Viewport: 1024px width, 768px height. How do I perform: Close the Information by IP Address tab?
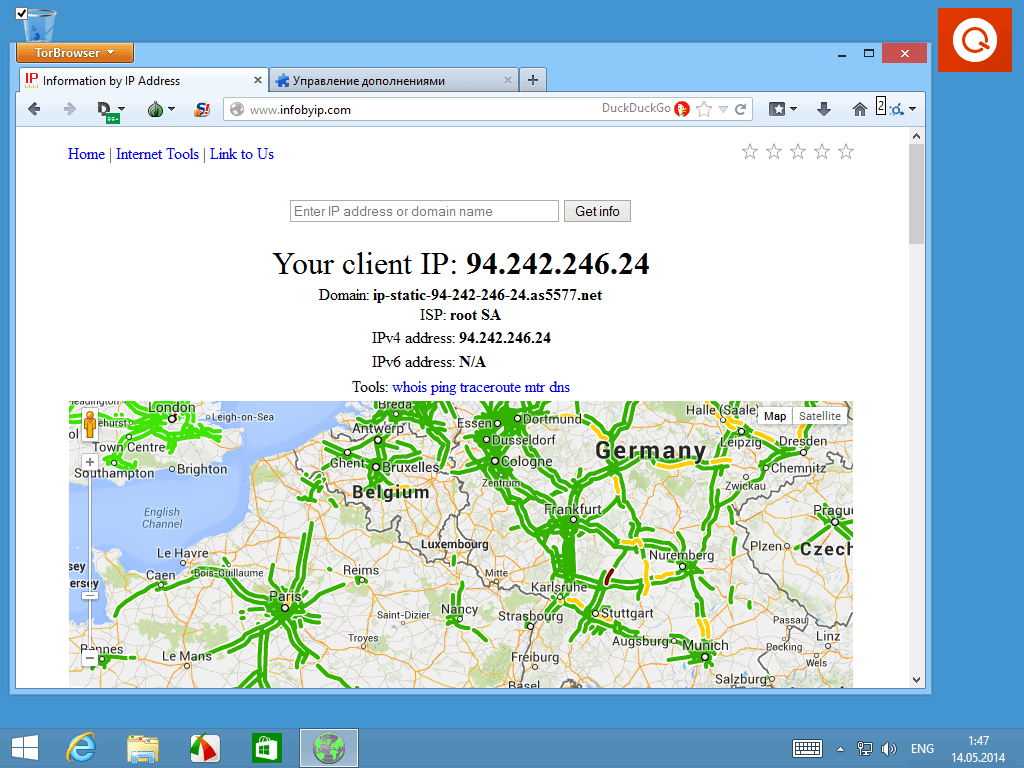click(x=258, y=80)
